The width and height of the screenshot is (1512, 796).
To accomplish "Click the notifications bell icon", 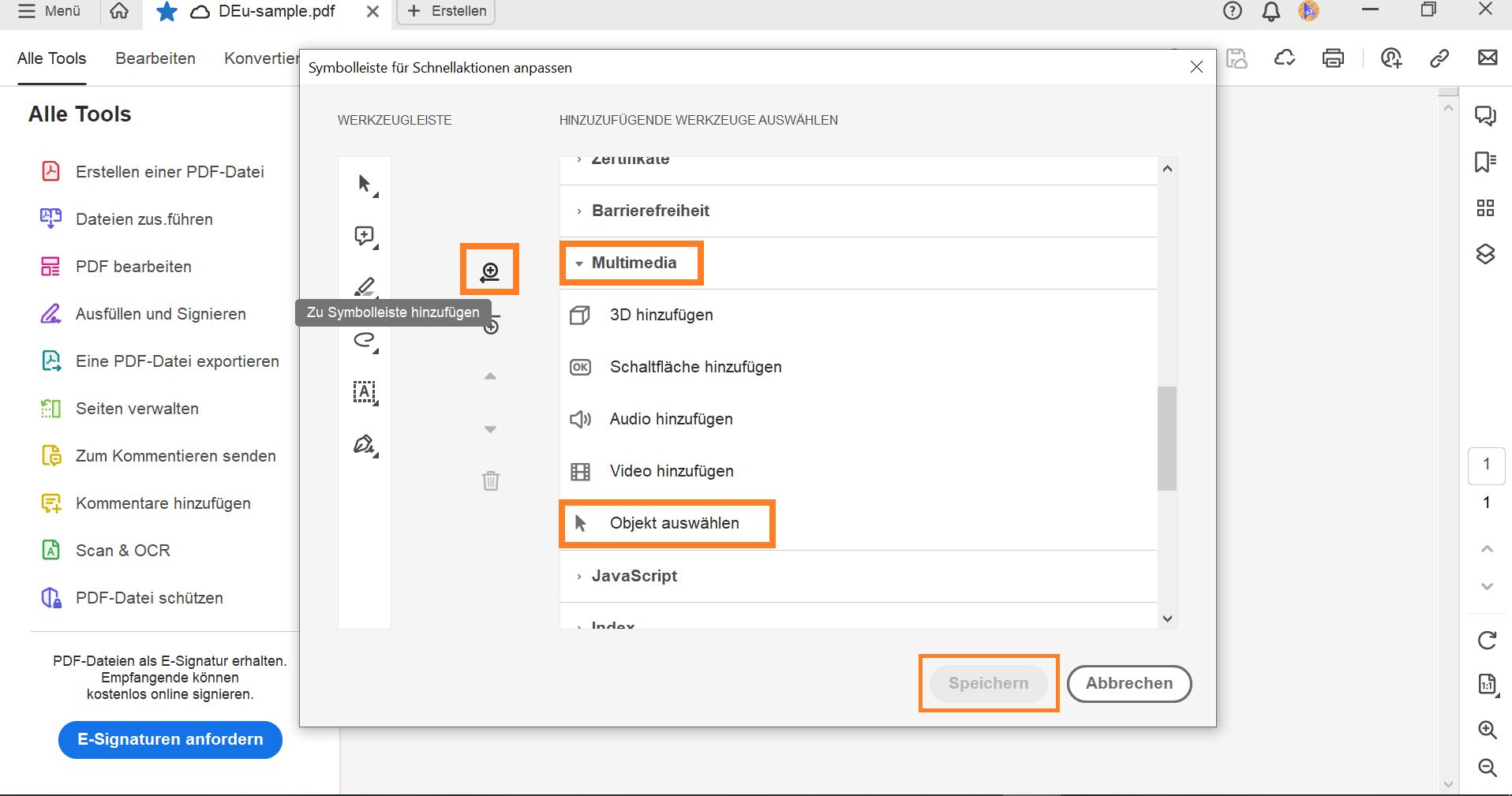I will tap(1271, 11).
